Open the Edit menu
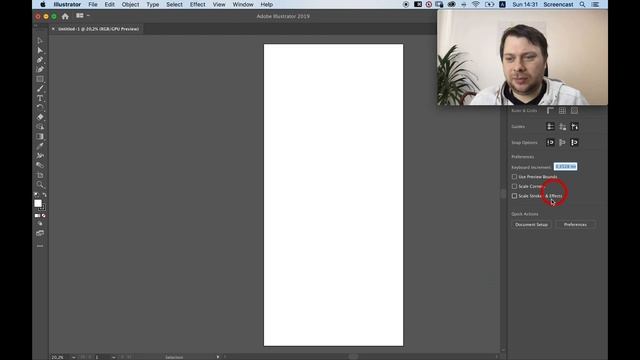The height and width of the screenshot is (360, 640). (x=109, y=4)
